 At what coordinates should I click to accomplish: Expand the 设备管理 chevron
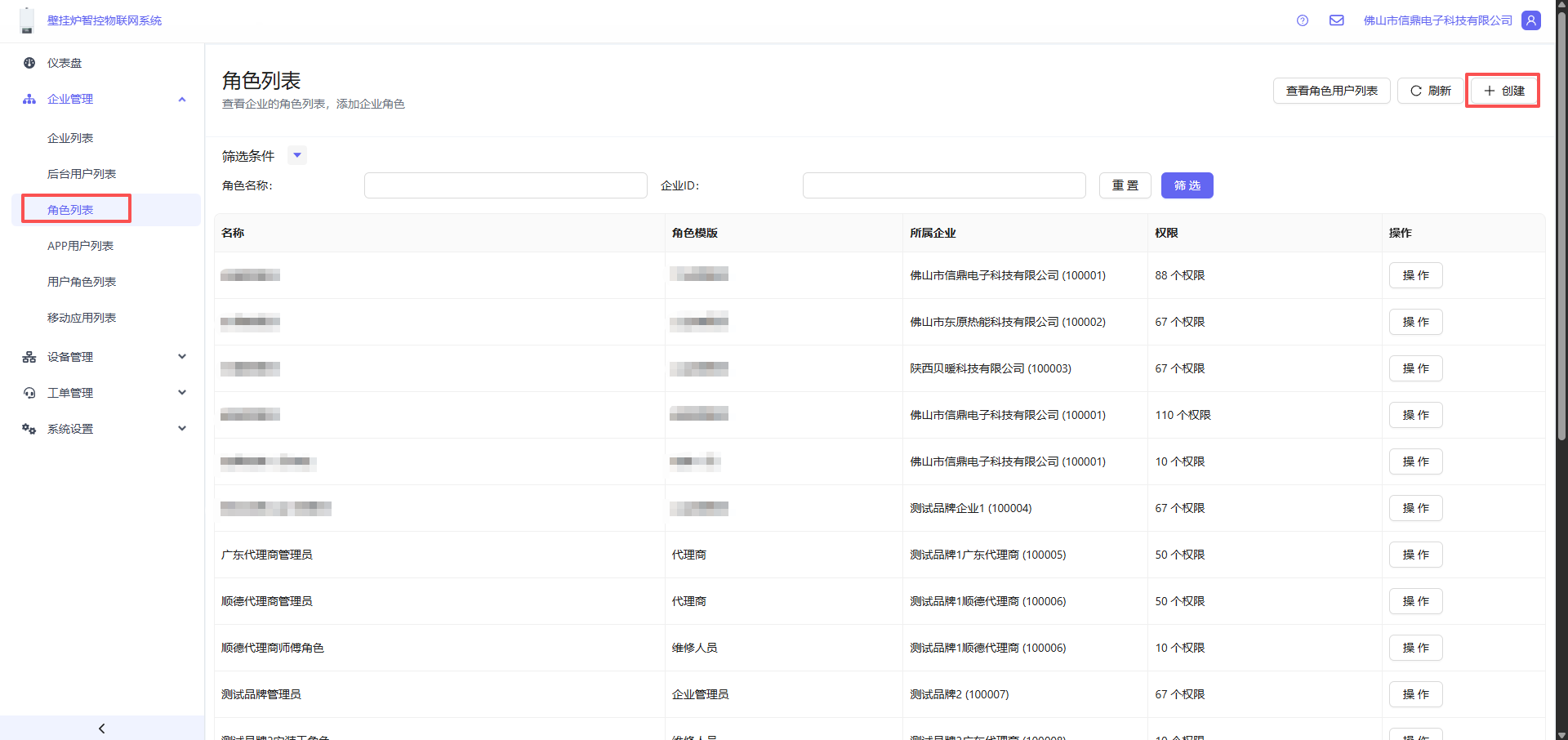182,357
